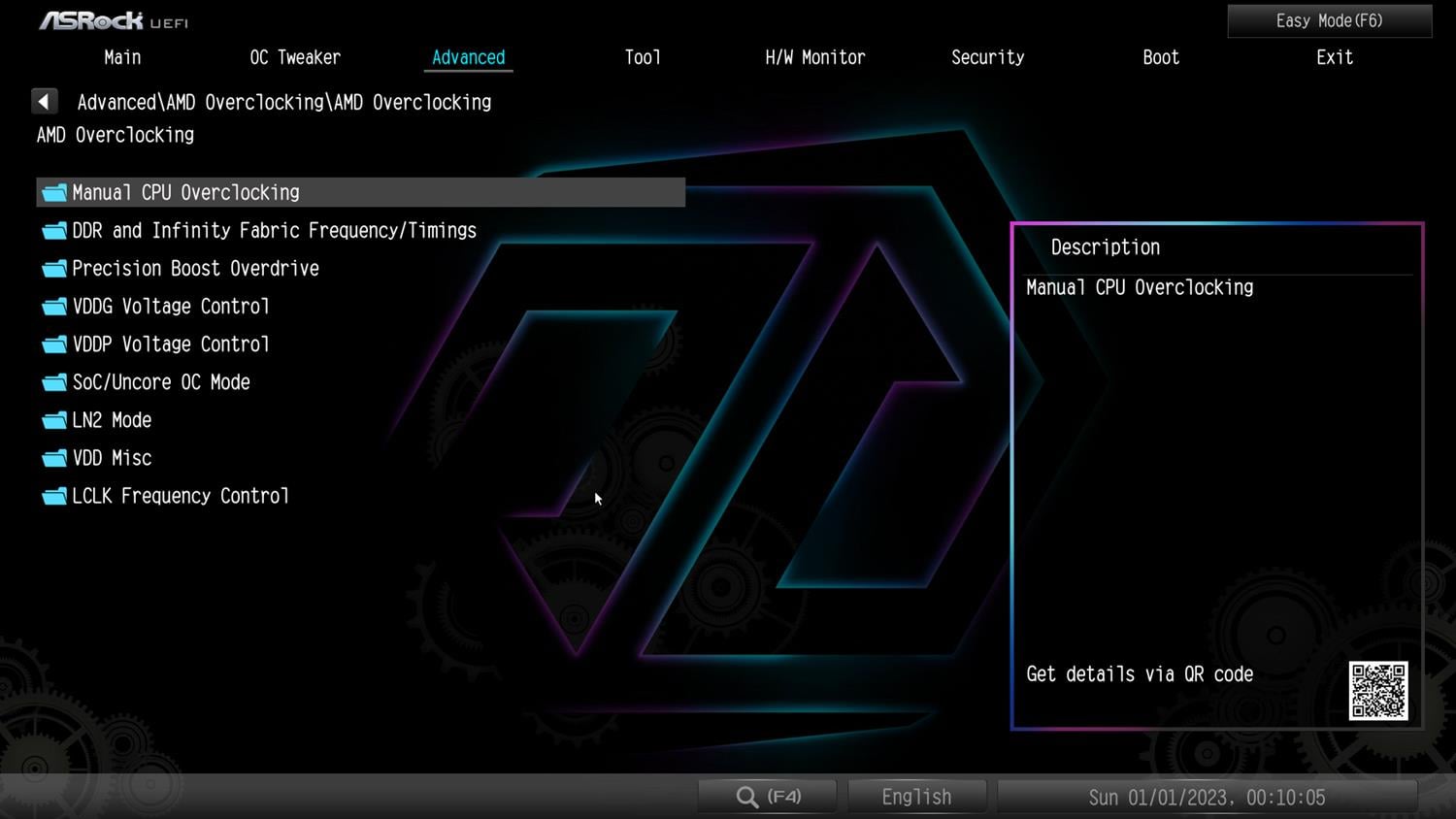Image resolution: width=1456 pixels, height=819 pixels.
Task: Click the QR code in Description panel
Action: coord(1377,691)
